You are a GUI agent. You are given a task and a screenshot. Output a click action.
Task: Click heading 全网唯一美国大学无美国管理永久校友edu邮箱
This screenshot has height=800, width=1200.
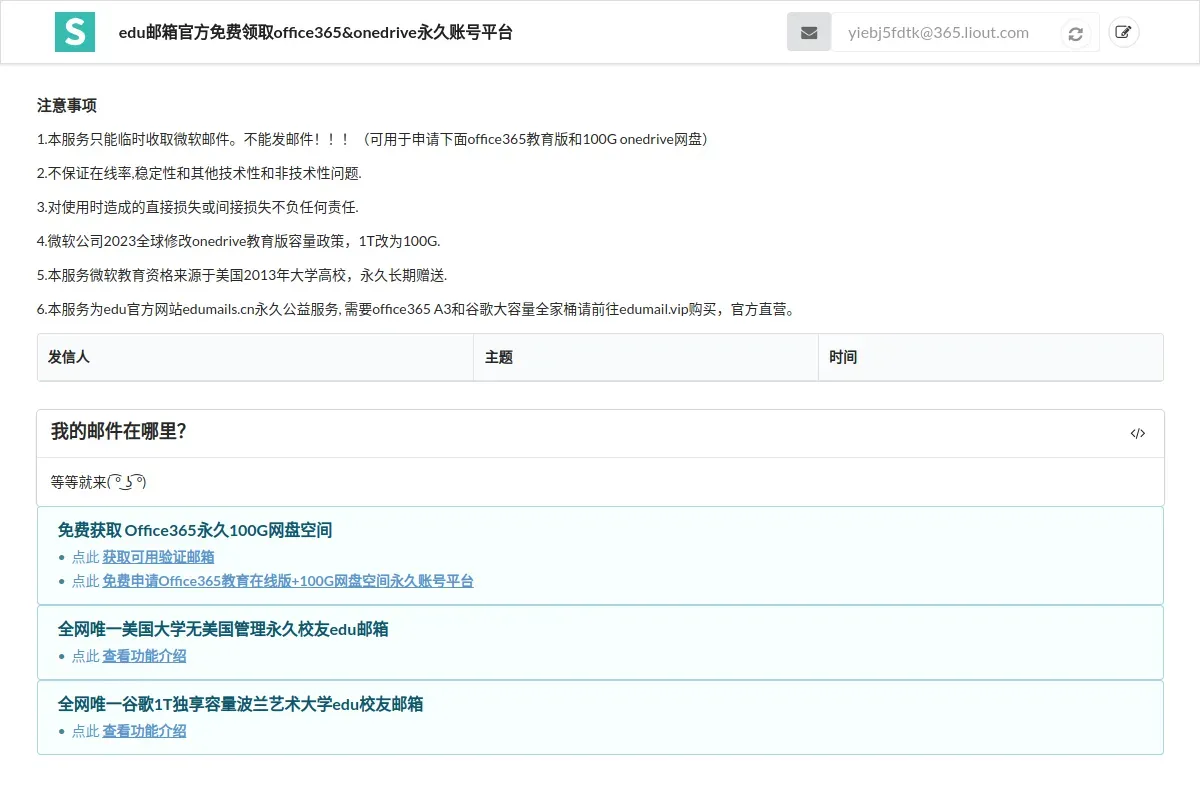(x=223, y=629)
